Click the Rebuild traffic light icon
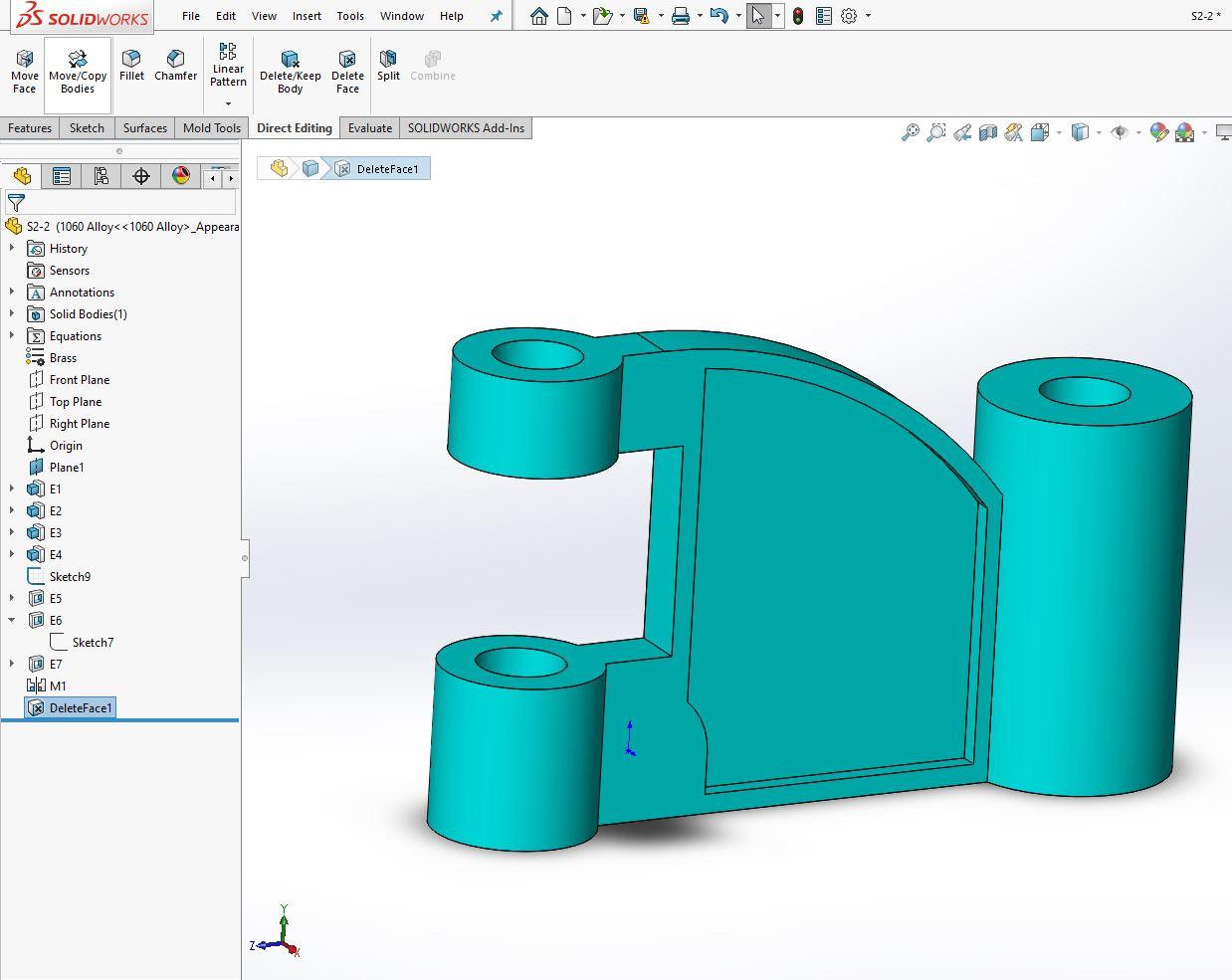 click(x=798, y=16)
